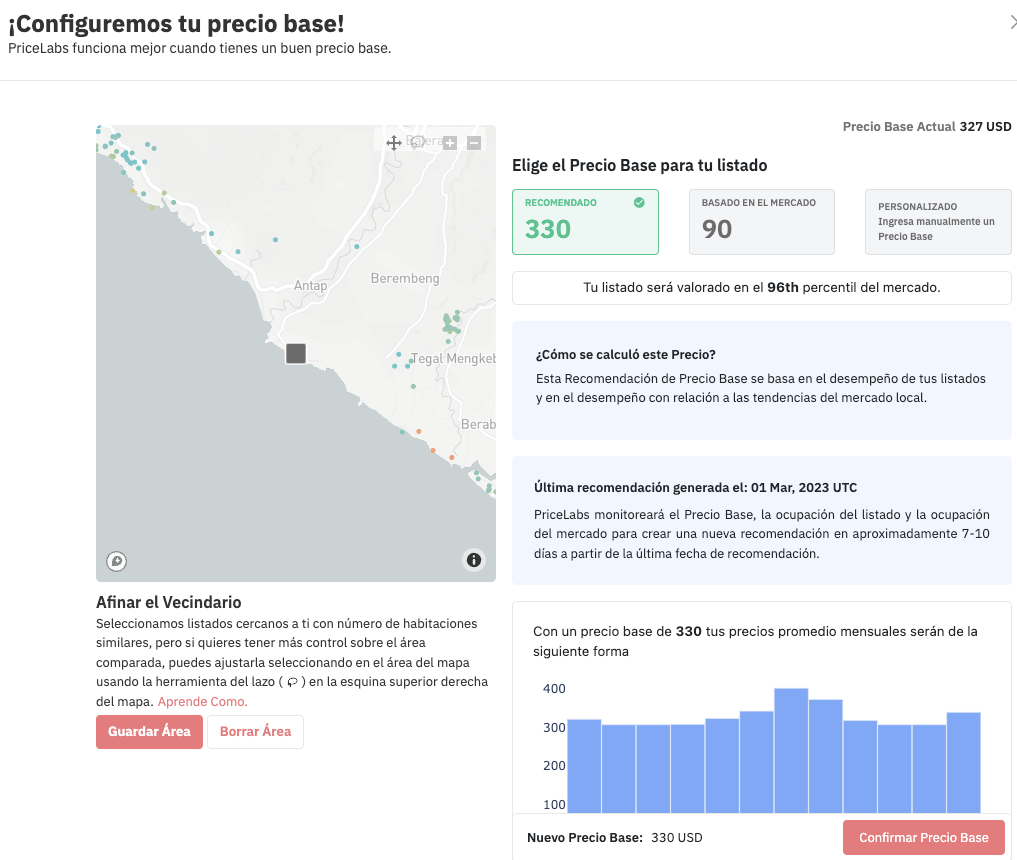Click the Mapbox logo on the map
The image size is (1017, 860).
click(x=117, y=560)
